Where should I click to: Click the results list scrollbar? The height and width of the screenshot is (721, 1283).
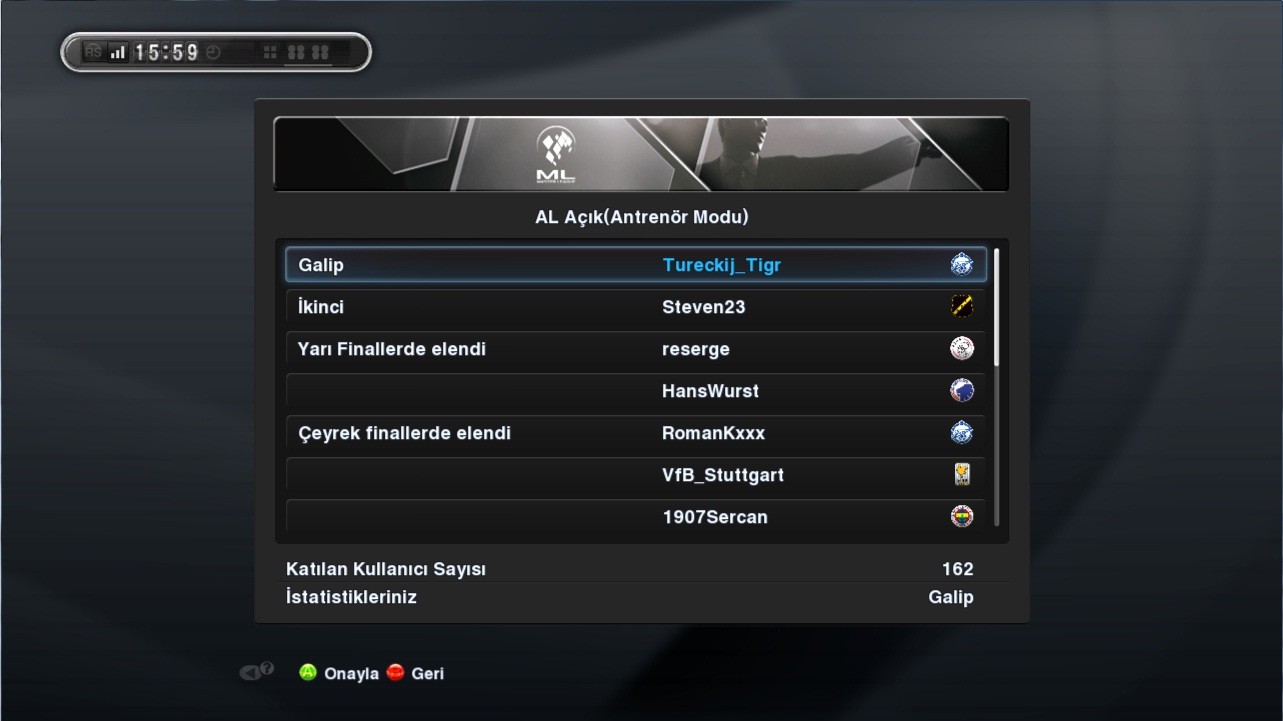click(x=996, y=388)
